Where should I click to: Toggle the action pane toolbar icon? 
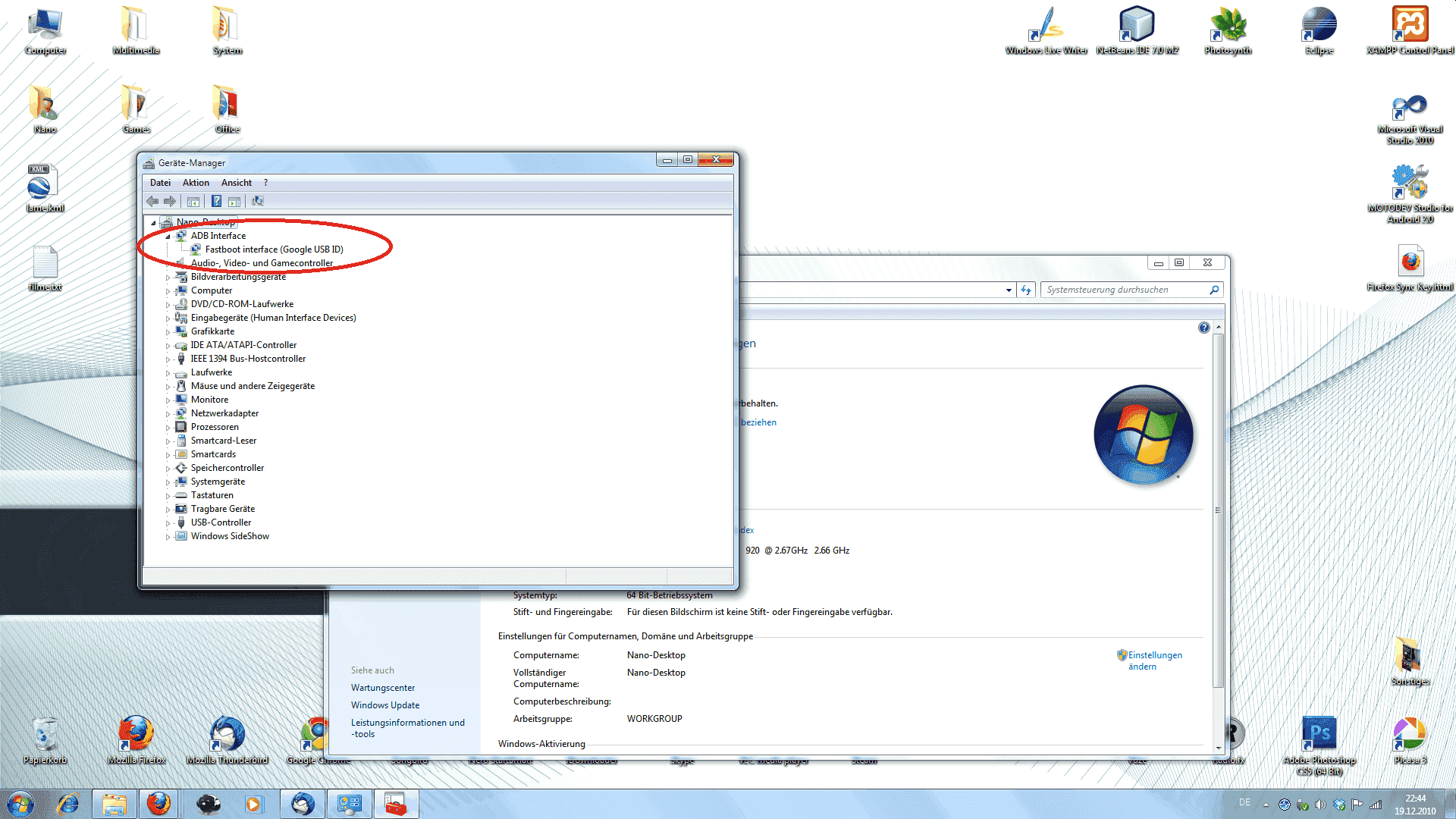point(234,202)
